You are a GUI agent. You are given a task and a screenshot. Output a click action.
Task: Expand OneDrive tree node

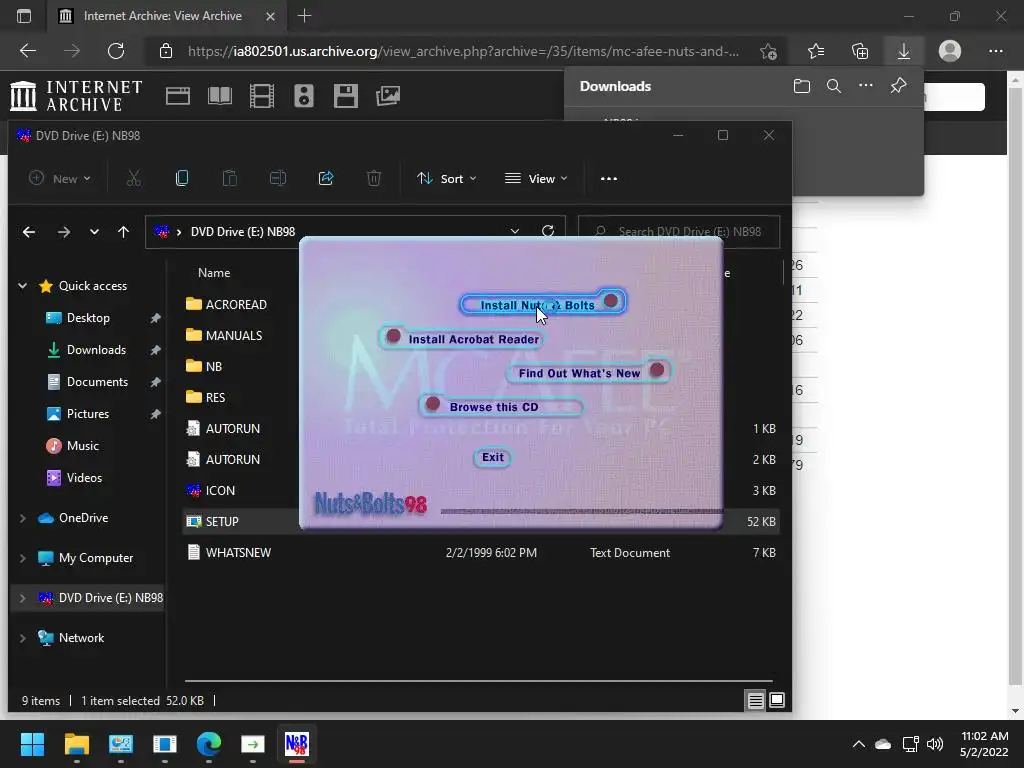tap(22, 518)
